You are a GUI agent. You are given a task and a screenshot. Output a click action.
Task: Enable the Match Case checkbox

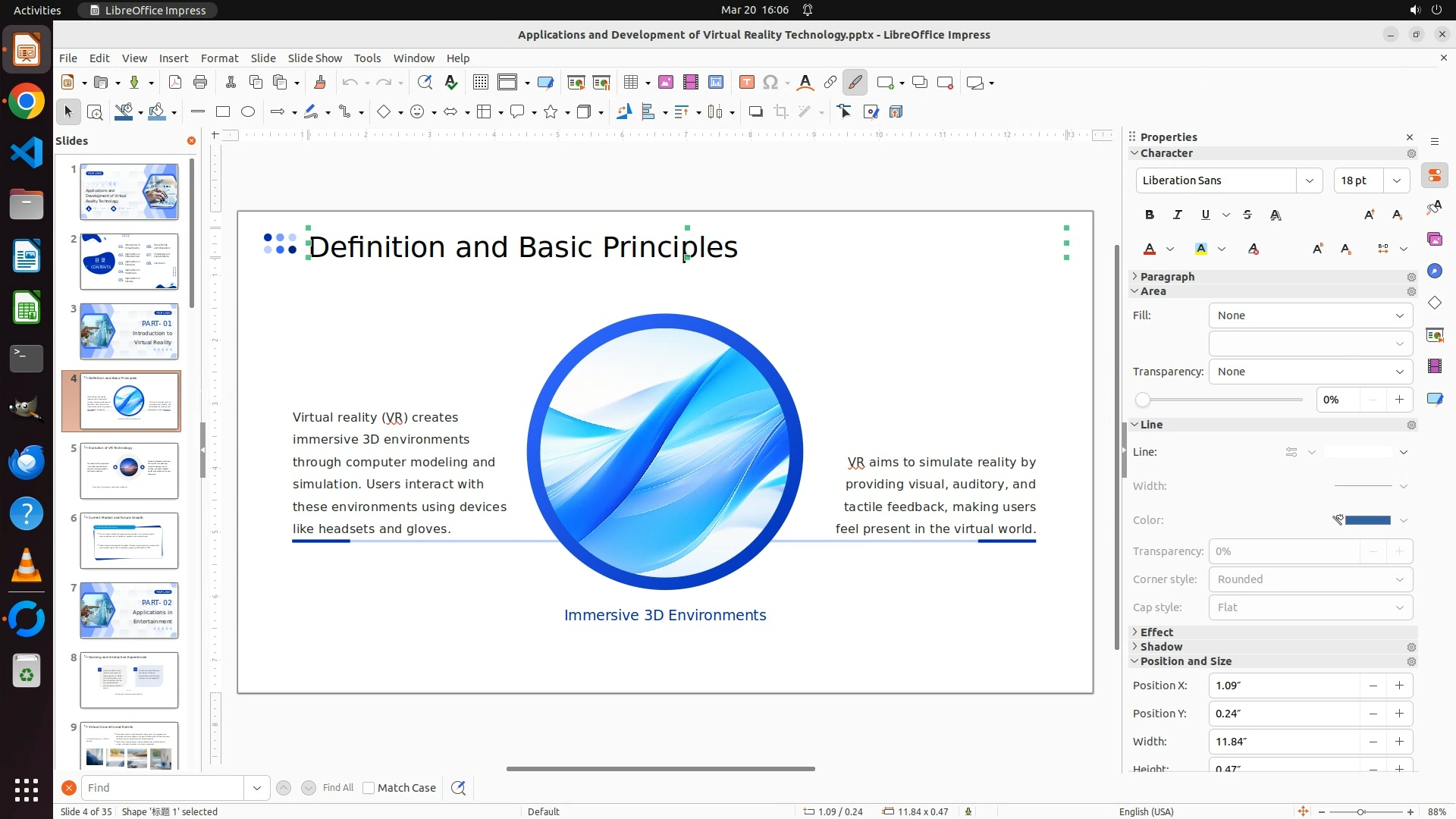point(369,788)
